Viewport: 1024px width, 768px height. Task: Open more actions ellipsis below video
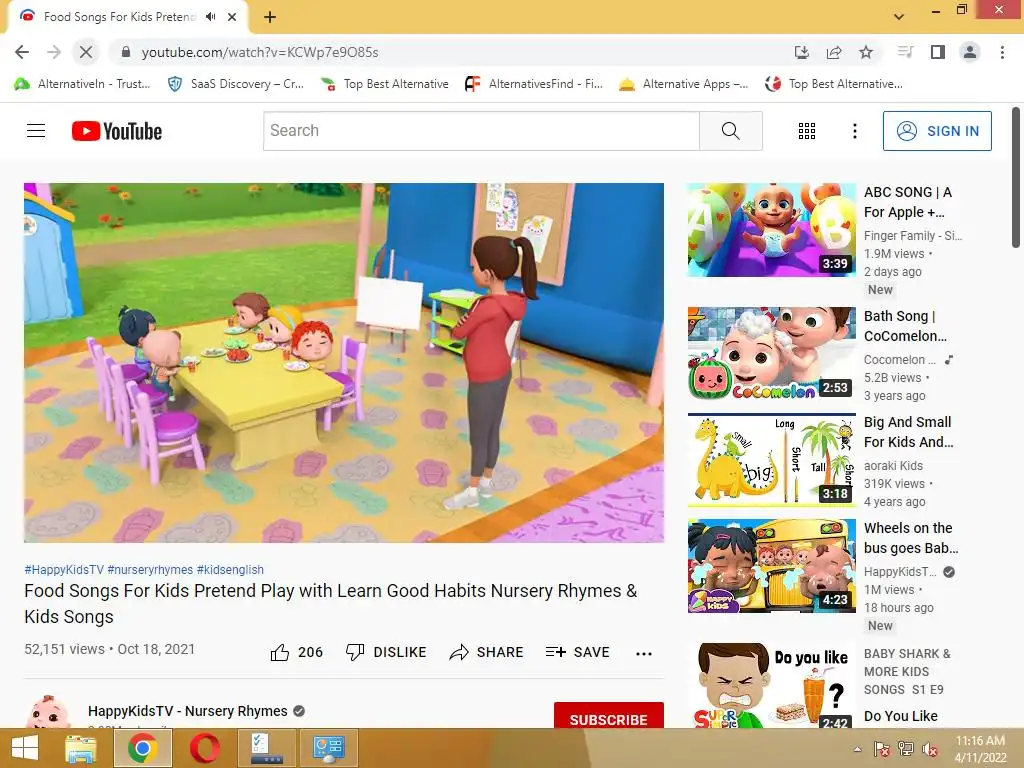pyautogui.click(x=644, y=653)
